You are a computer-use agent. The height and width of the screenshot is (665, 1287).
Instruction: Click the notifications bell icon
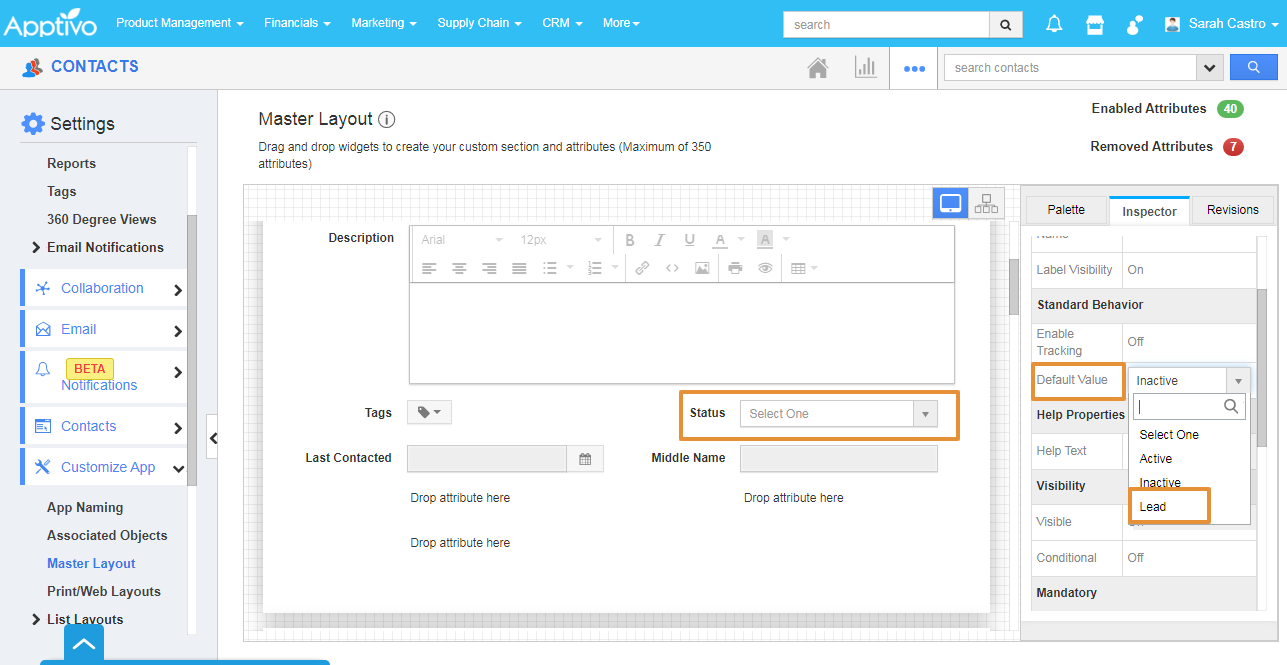1054,24
